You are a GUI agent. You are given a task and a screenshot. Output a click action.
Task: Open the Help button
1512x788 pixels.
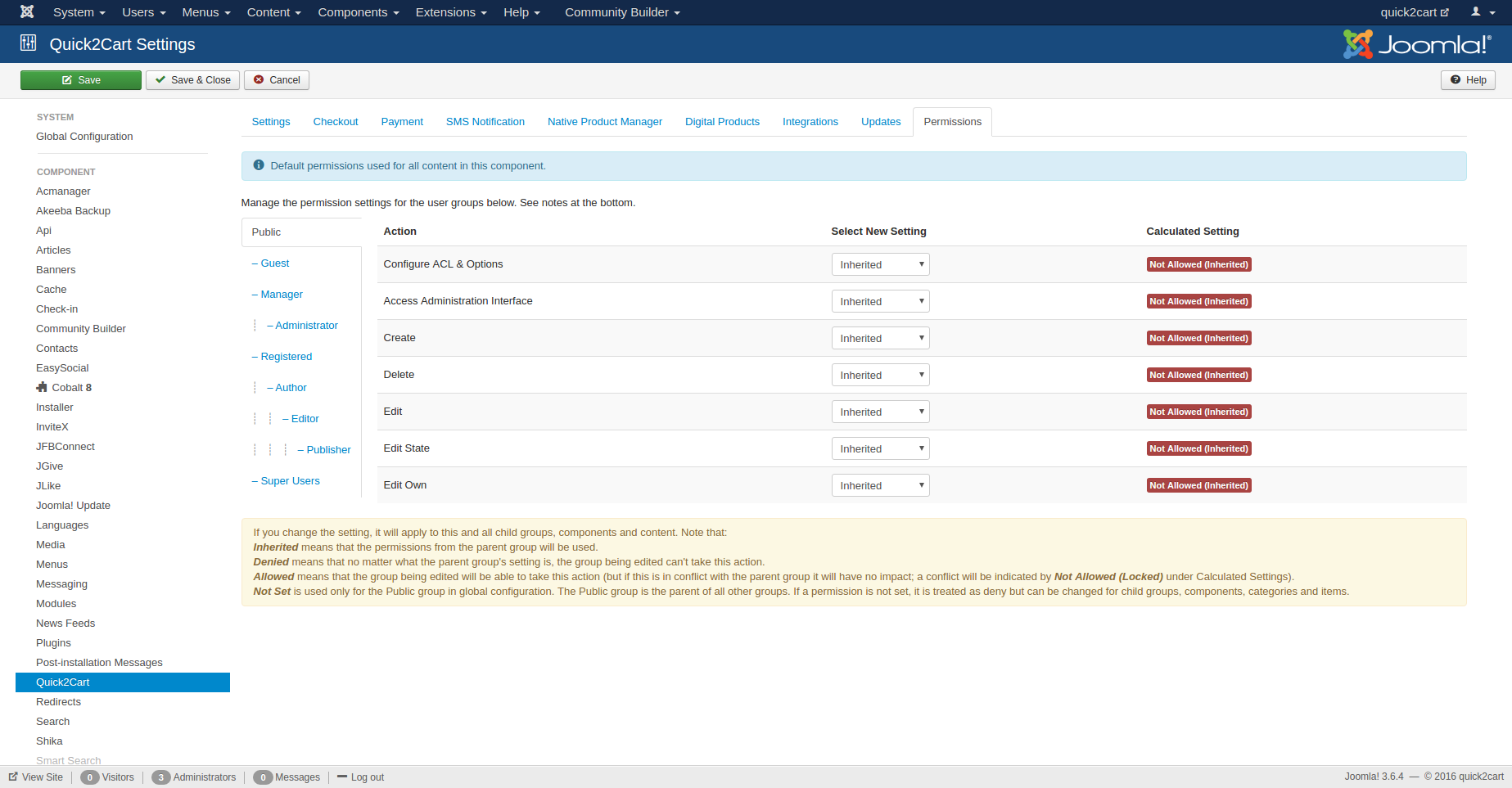(1468, 80)
